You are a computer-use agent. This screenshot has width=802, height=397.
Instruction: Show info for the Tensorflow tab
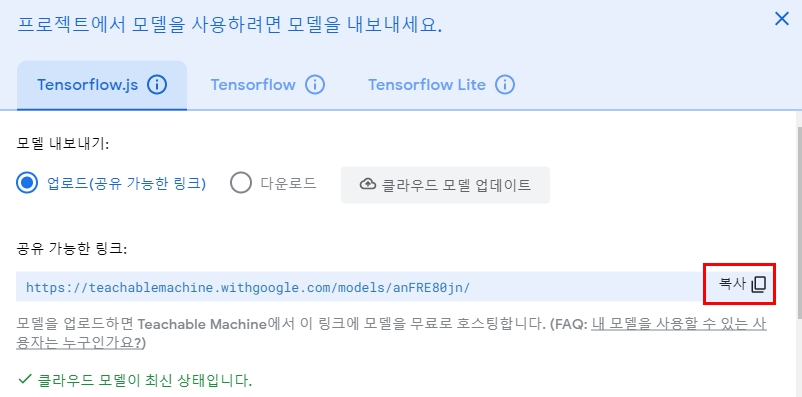[x=315, y=84]
